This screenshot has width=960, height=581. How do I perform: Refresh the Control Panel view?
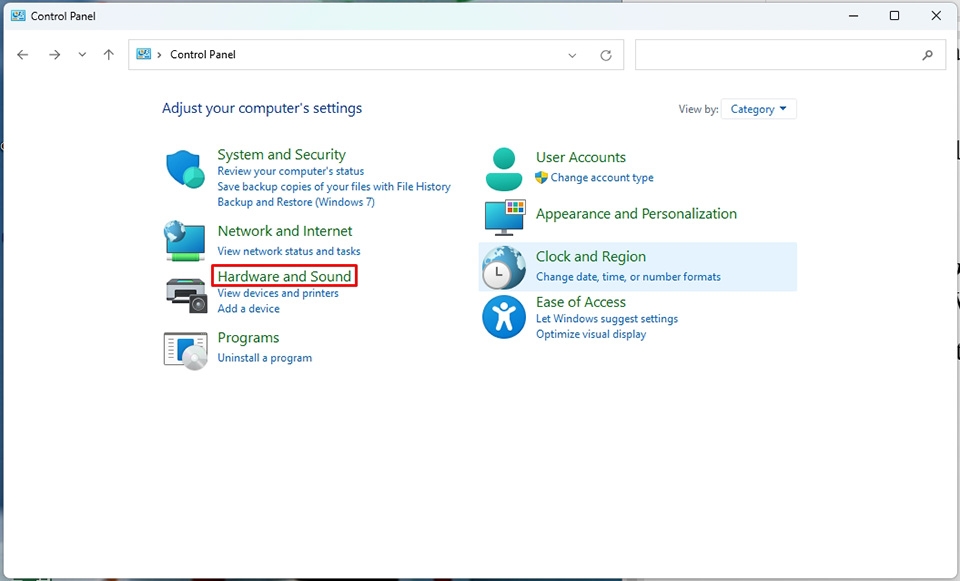(606, 55)
